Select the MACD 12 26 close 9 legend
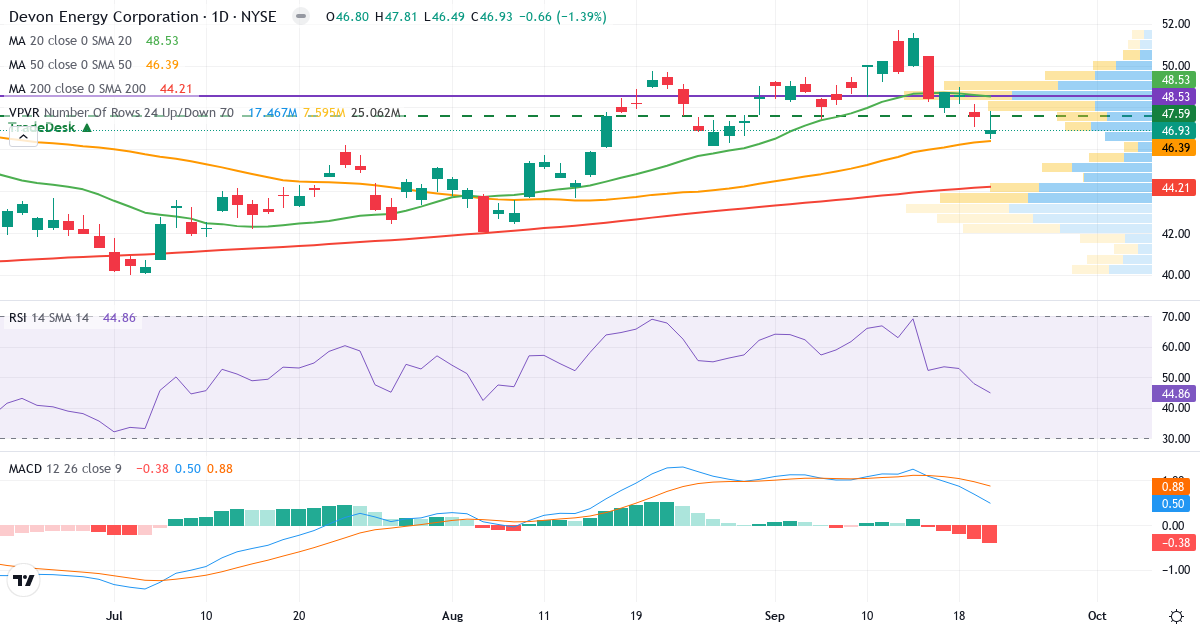1200x630 pixels. click(x=65, y=468)
